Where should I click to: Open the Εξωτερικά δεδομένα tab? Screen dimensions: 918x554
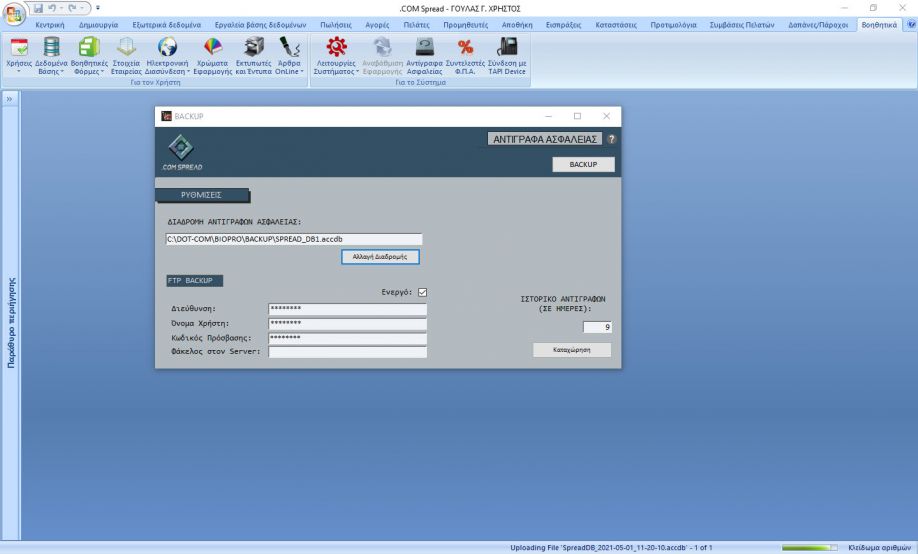(x=166, y=25)
